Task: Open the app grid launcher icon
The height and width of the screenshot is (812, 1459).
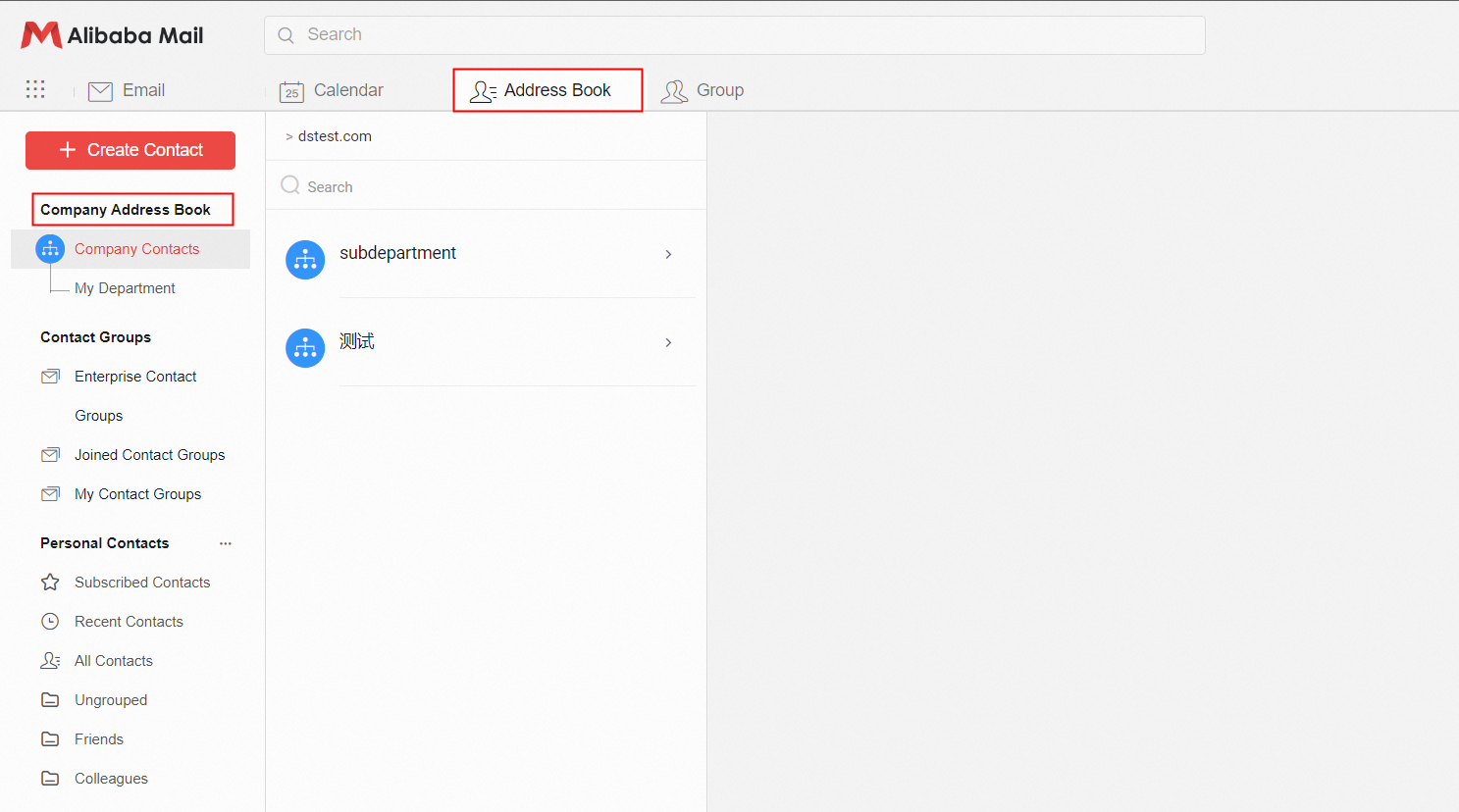Action: point(35,89)
